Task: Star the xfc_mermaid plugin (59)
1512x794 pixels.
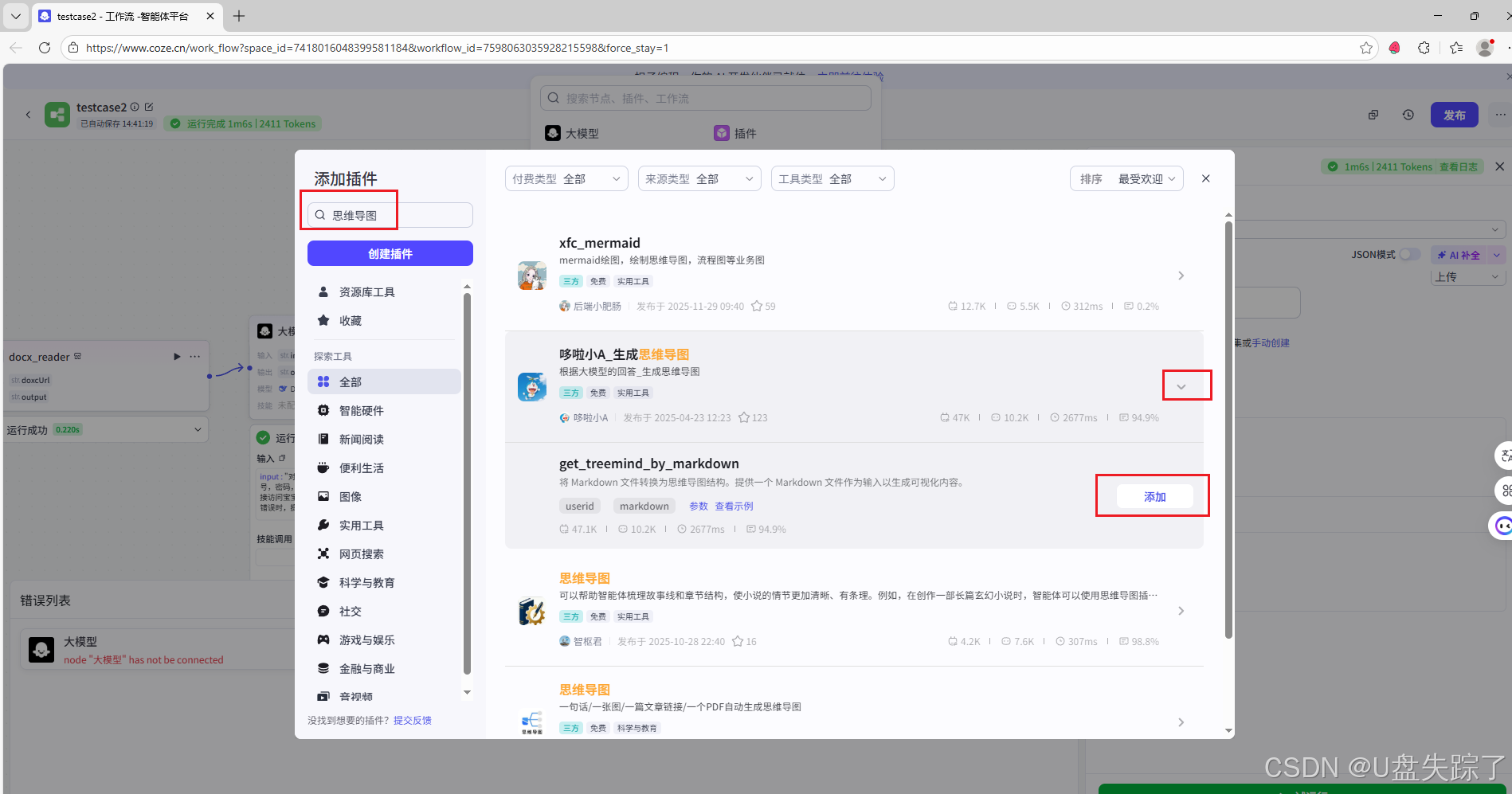Action: [x=757, y=306]
